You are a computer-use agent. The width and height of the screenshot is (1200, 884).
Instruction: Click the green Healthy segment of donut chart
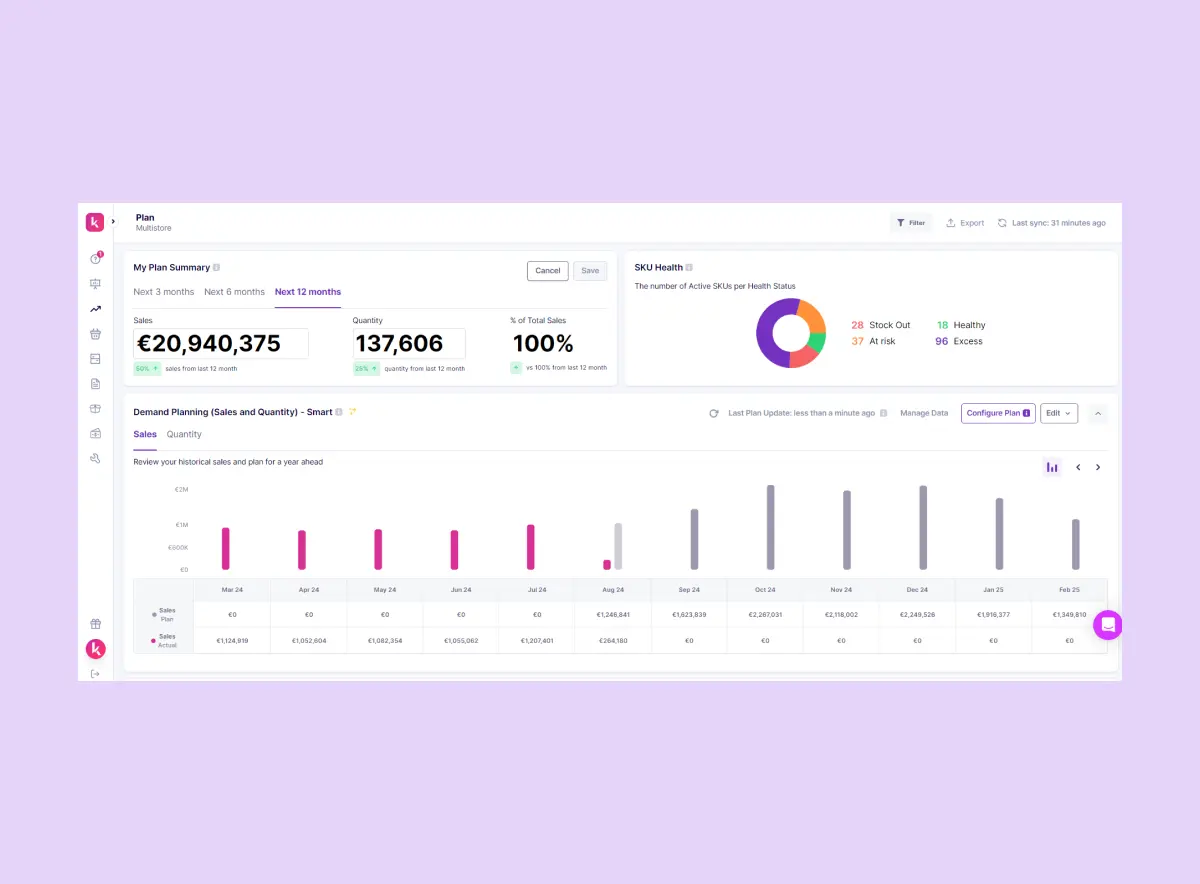817,342
